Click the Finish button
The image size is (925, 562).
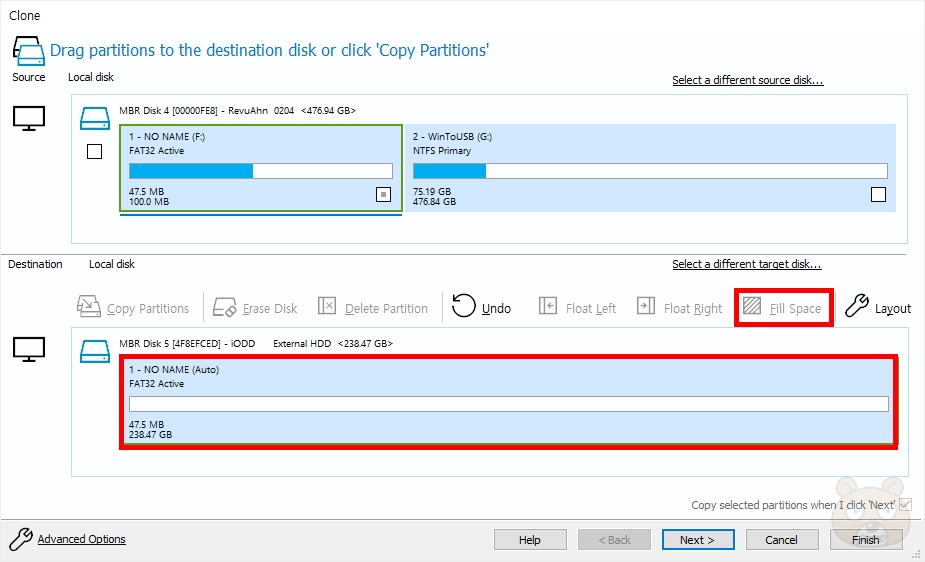(x=865, y=540)
